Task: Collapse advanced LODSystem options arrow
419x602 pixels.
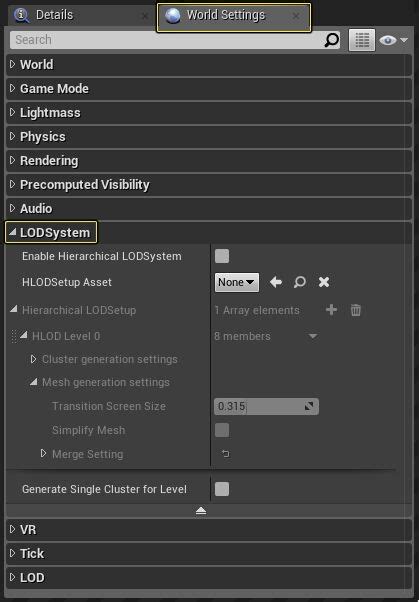Action: point(201,511)
